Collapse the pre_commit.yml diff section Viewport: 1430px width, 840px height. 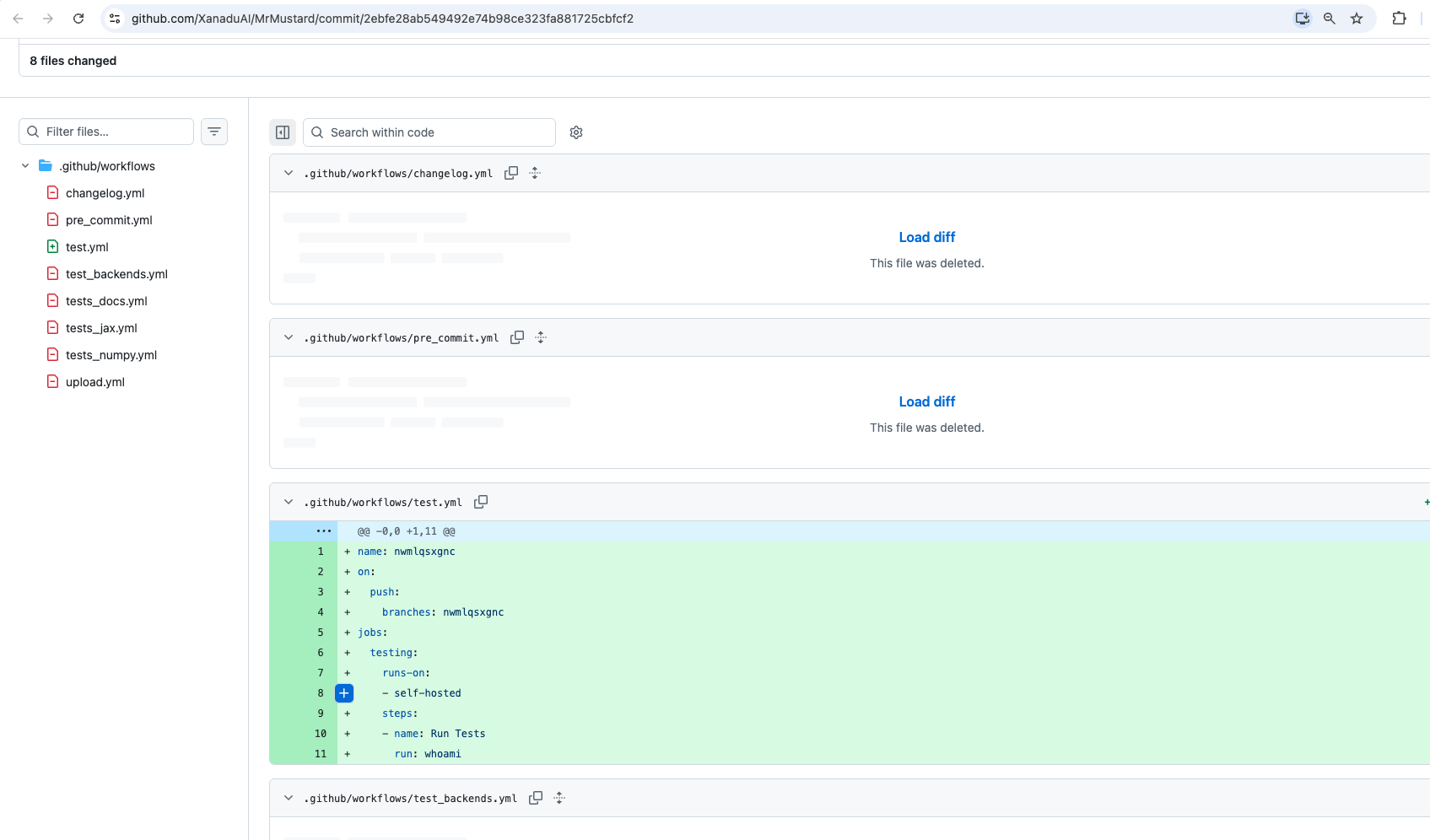[289, 337]
